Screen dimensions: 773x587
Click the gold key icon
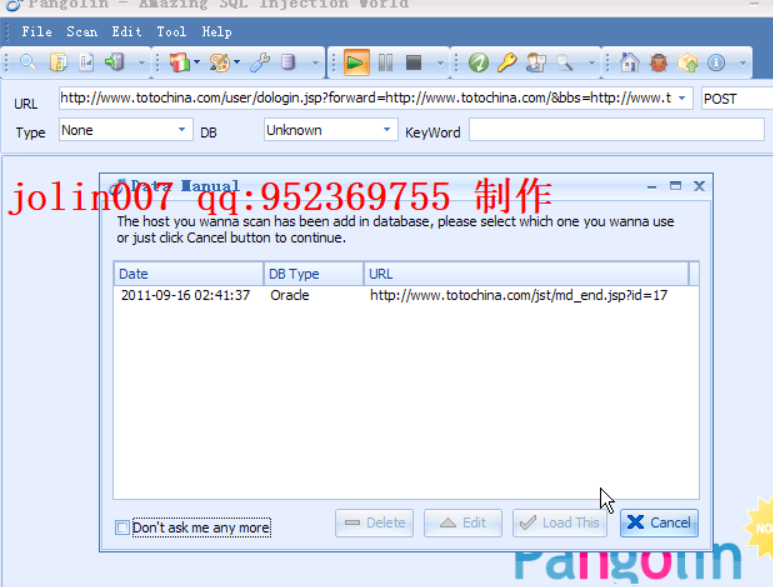(x=506, y=63)
